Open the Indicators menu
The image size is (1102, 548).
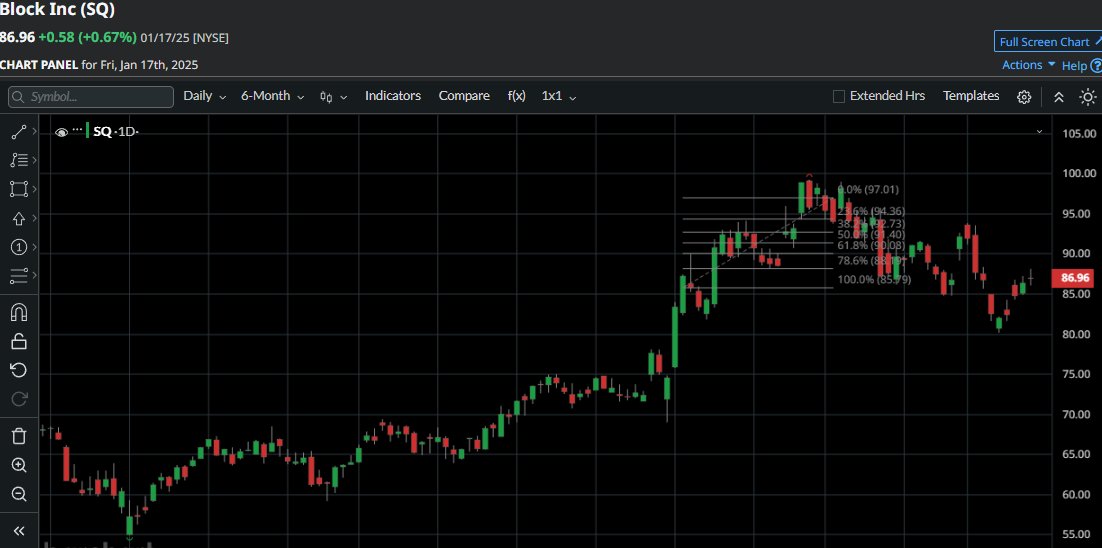pyautogui.click(x=393, y=96)
